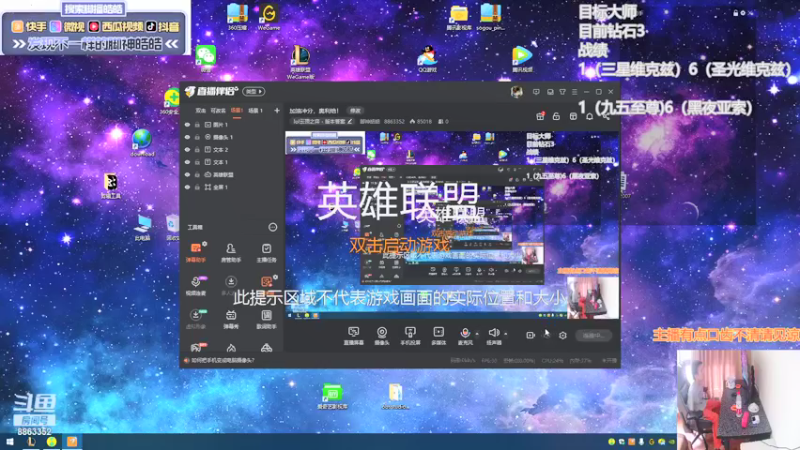
Task: Open the 房管助手 tool
Action: (x=231, y=253)
